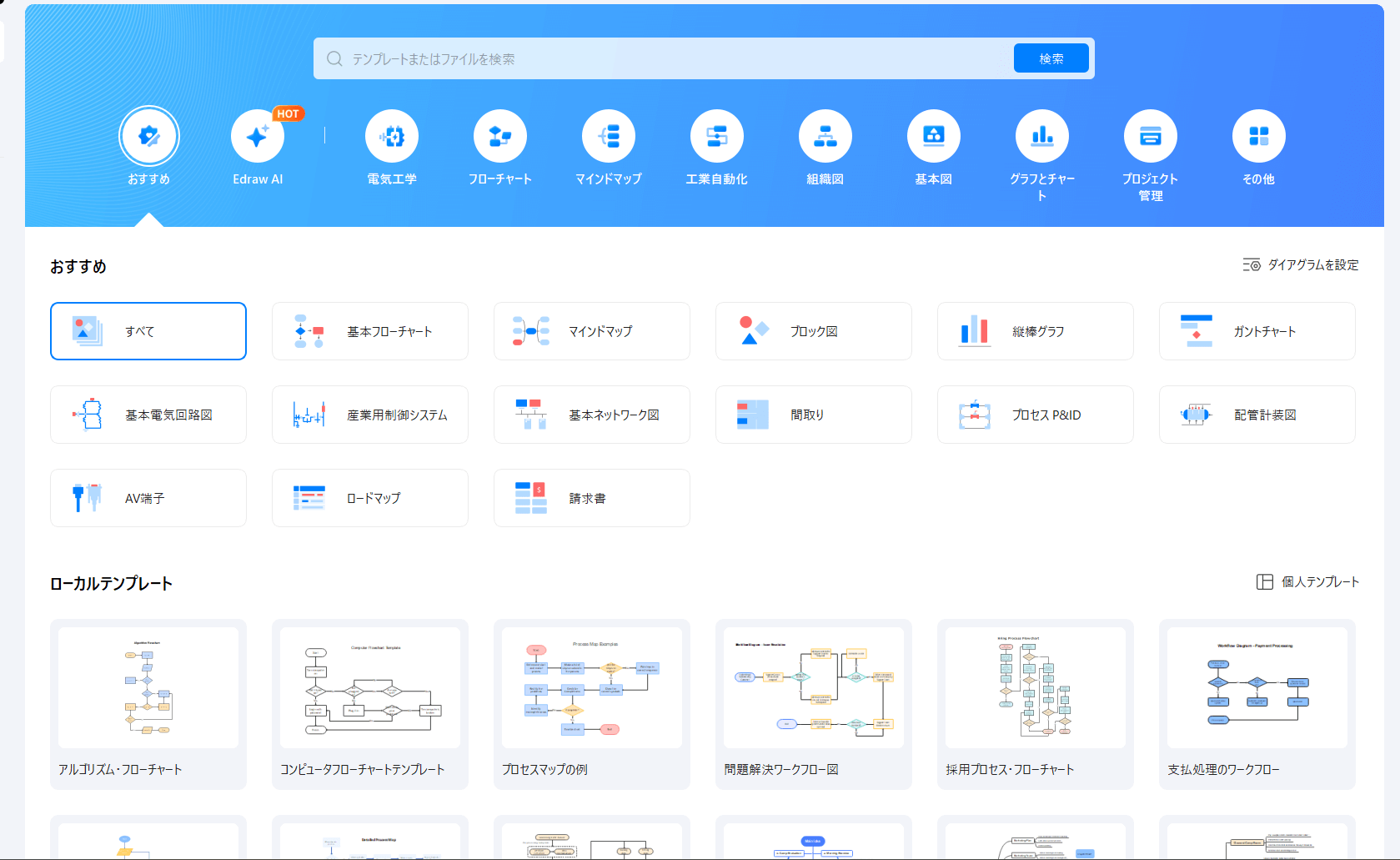This screenshot has width=1400, height=860.
Task: Click the 基本ネットワーク図 icon
Action: tap(531, 415)
